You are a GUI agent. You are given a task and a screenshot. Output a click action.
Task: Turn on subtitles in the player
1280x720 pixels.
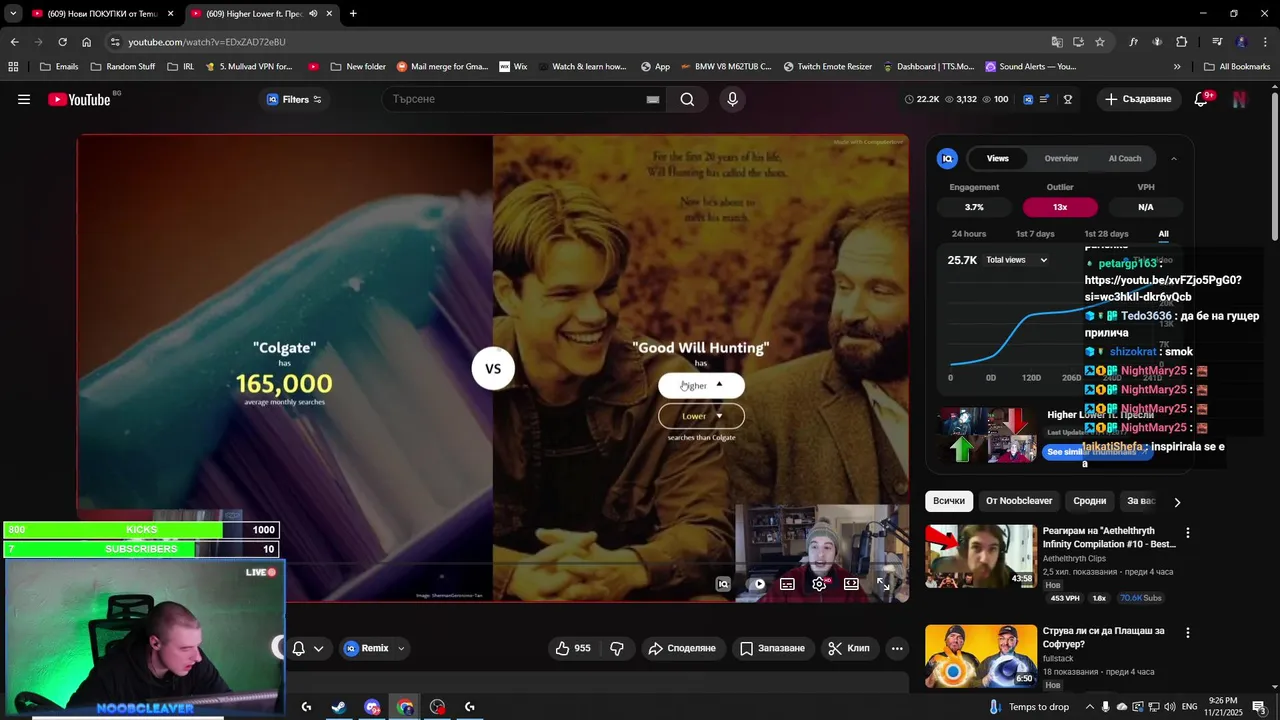tap(787, 584)
